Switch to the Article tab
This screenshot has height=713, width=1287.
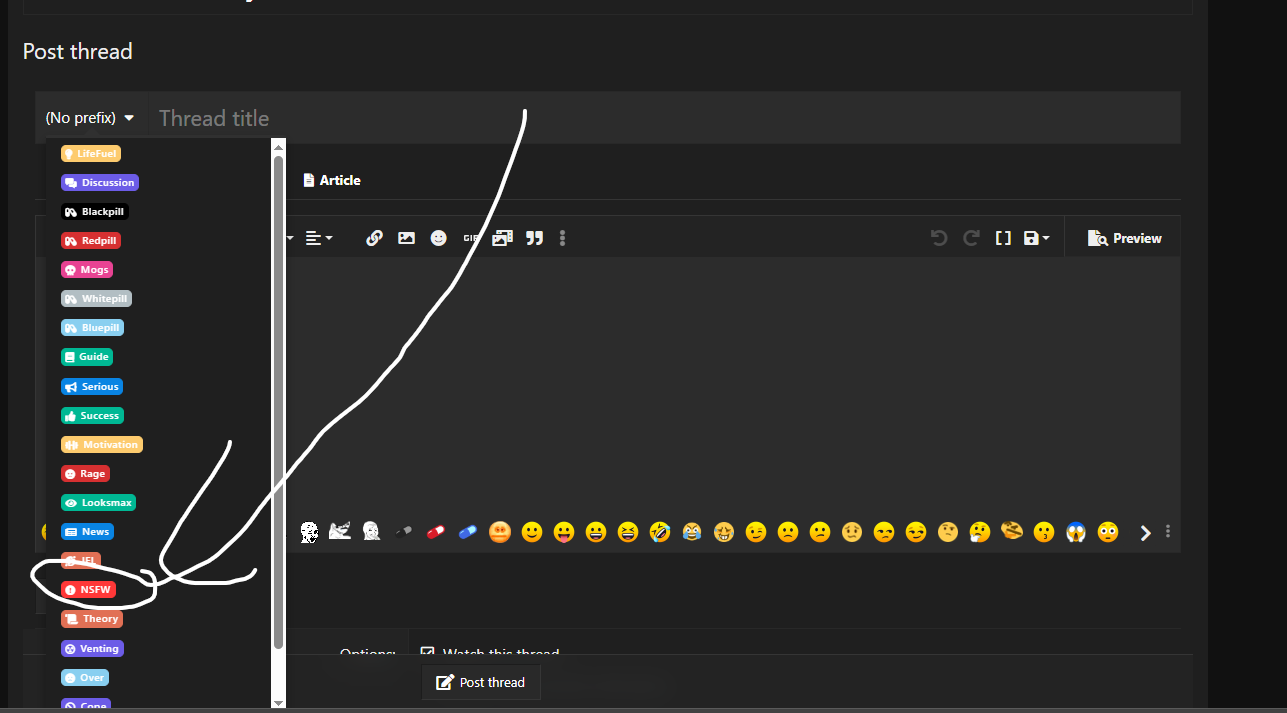(x=331, y=180)
